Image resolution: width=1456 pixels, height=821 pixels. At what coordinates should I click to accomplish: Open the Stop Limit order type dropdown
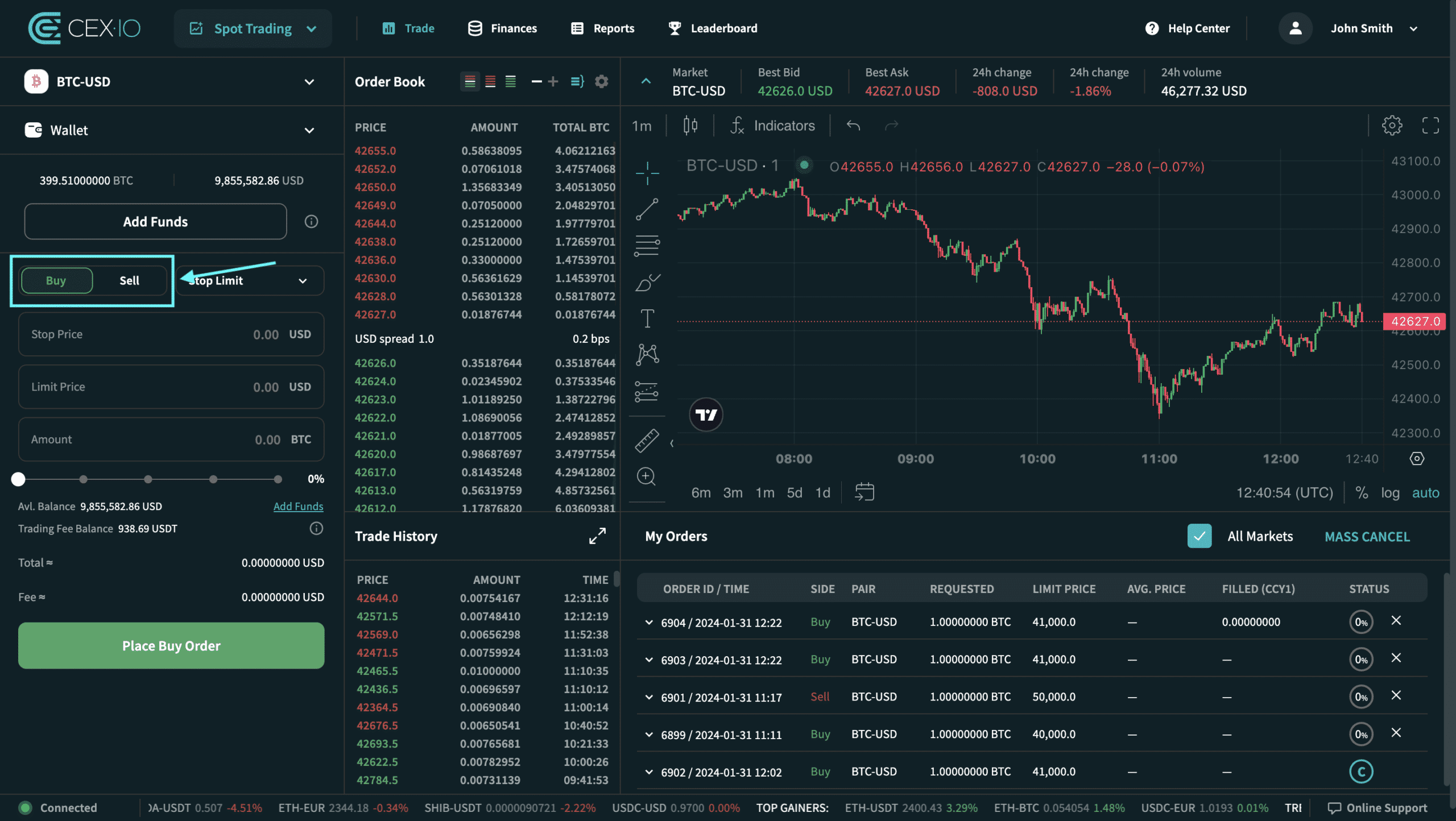(x=250, y=281)
